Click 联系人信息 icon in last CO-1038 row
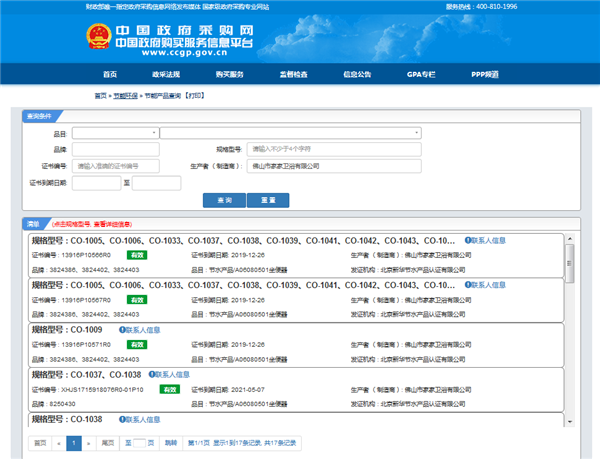600x459 pixels. click(139, 420)
